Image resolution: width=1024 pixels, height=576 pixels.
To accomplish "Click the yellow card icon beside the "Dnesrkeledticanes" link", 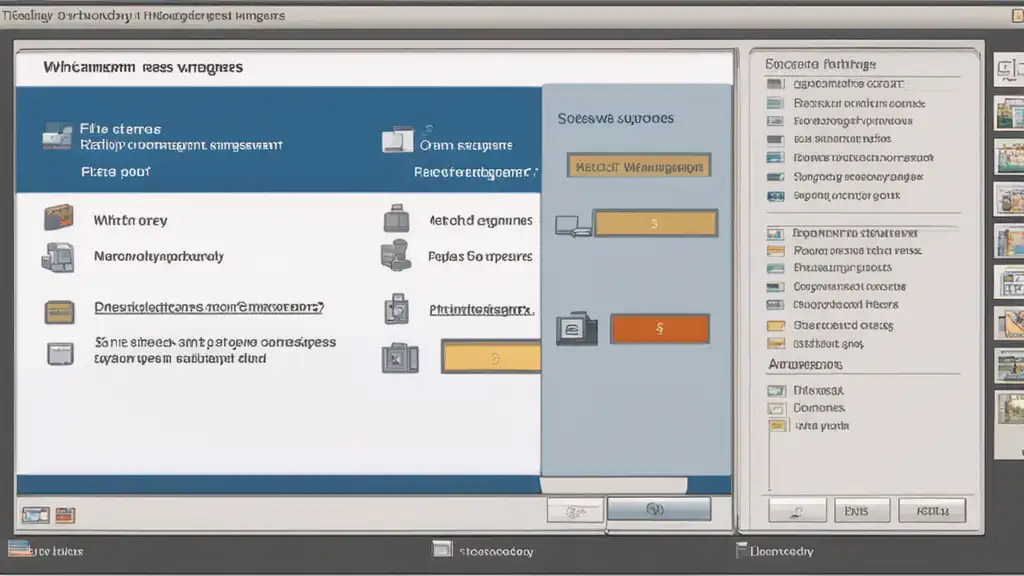I will (x=59, y=312).
